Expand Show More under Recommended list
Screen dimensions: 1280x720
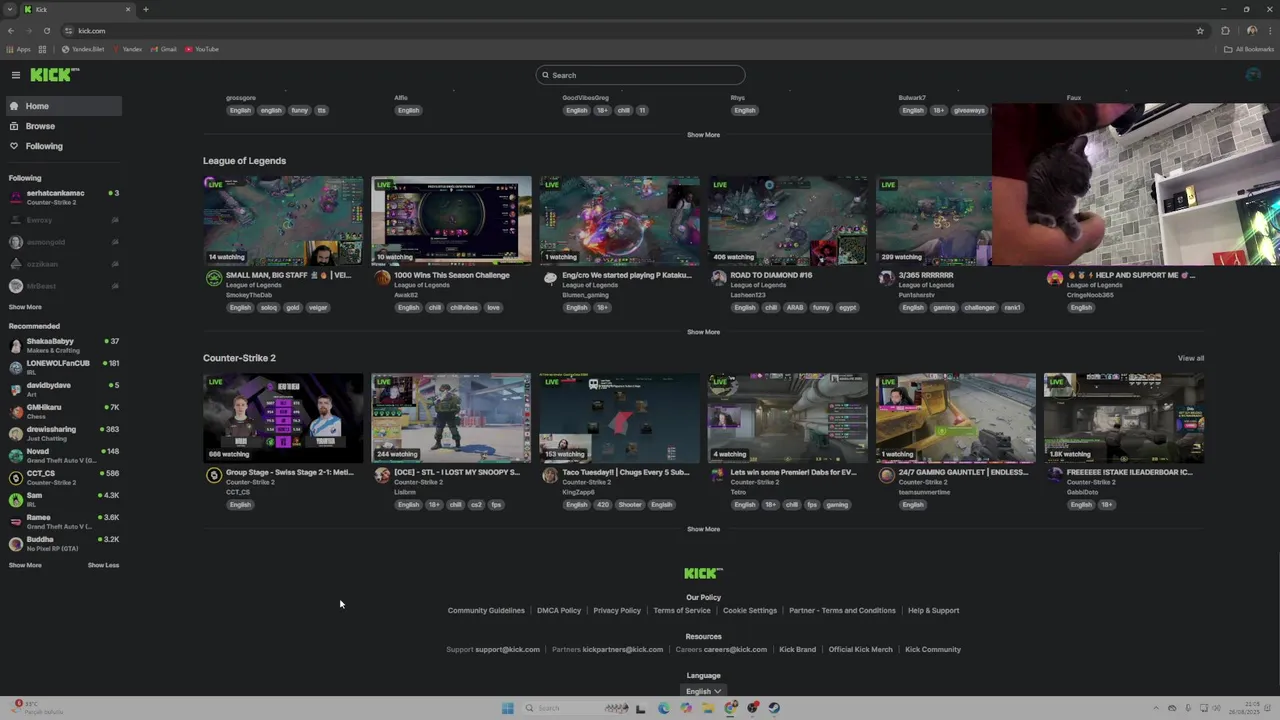(x=25, y=565)
